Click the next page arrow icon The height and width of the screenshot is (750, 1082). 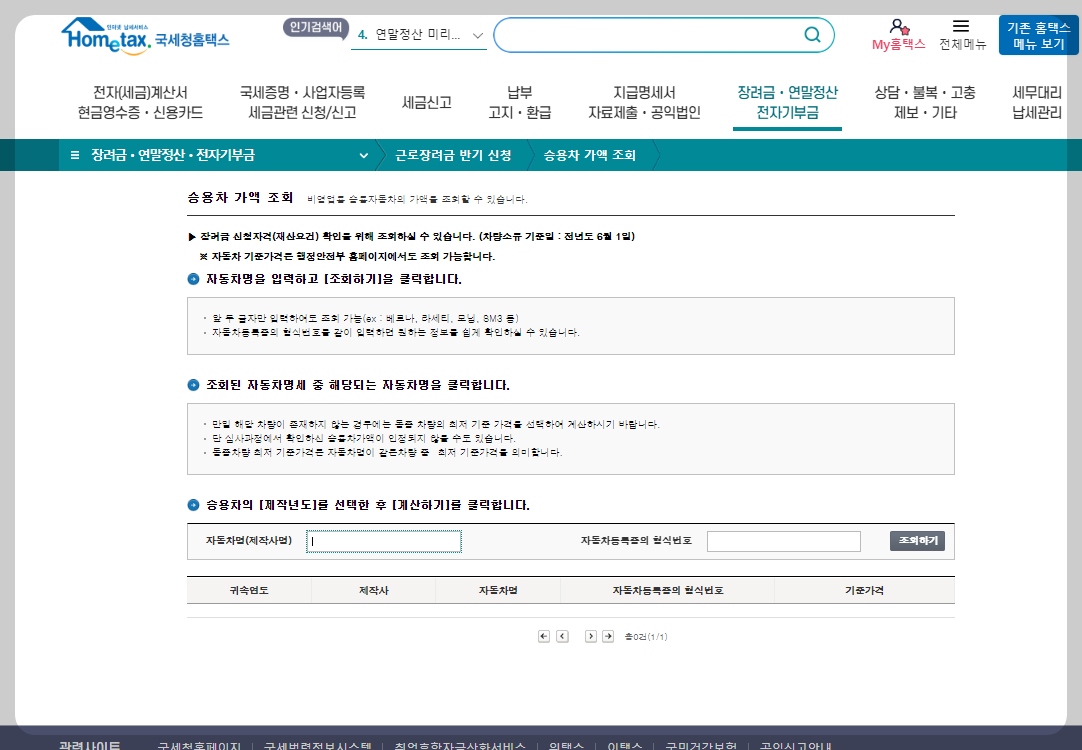click(x=590, y=635)
